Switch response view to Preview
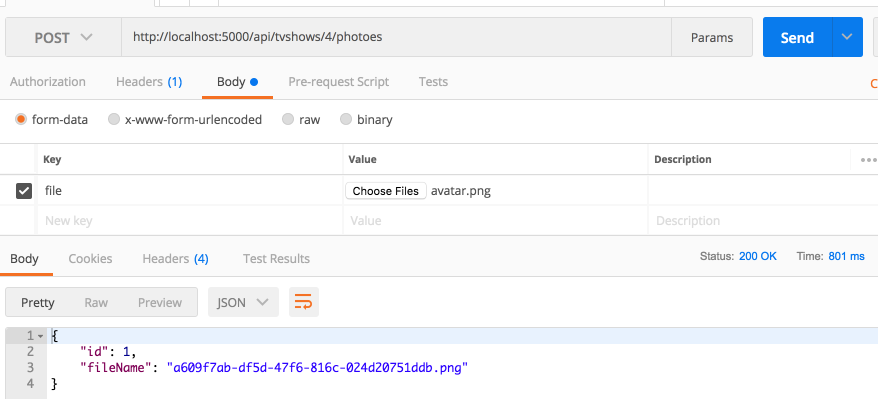 (160, 302)
